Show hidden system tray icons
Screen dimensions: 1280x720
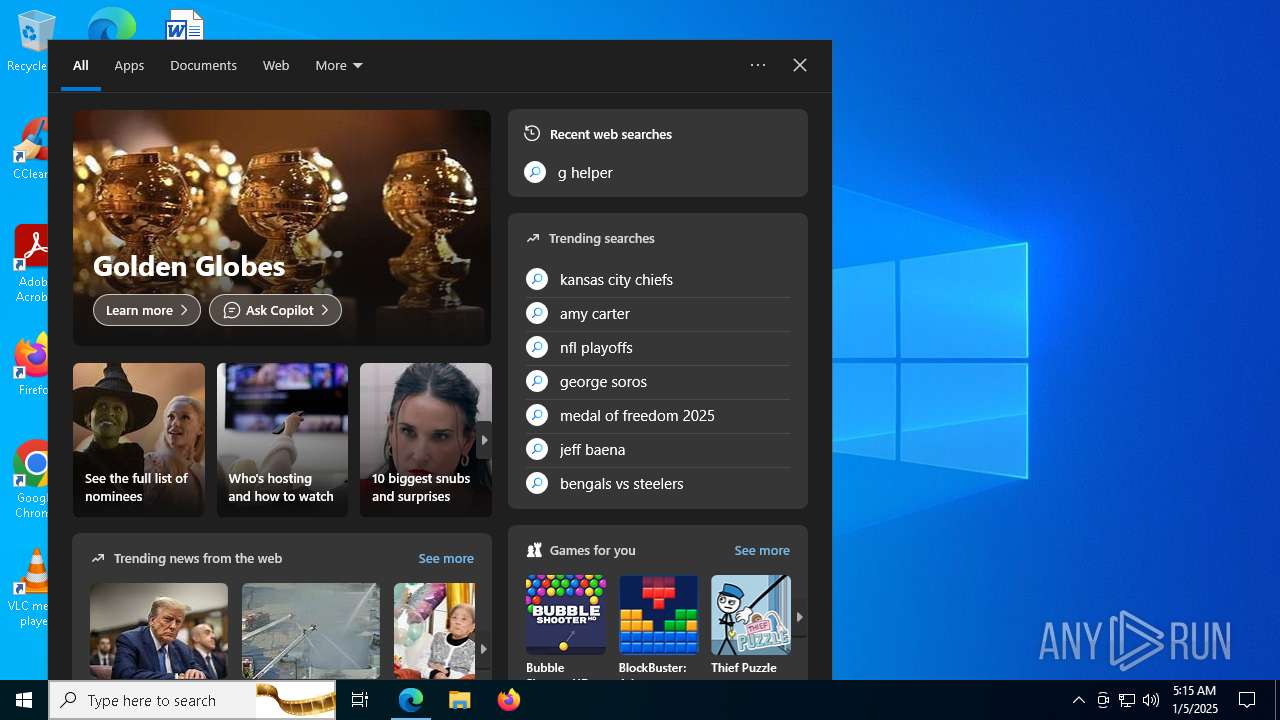tap(1079, 700)
